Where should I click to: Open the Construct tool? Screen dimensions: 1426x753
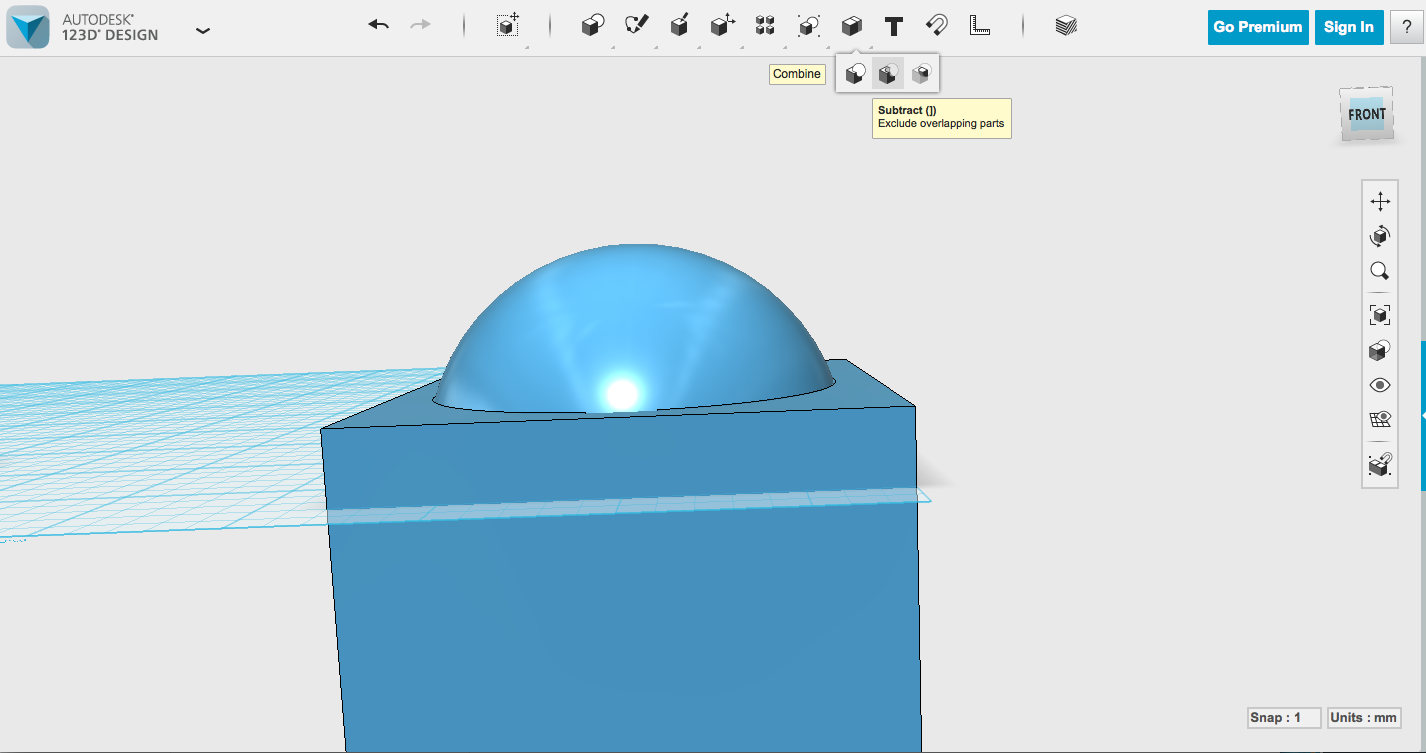tap(679, 25)
